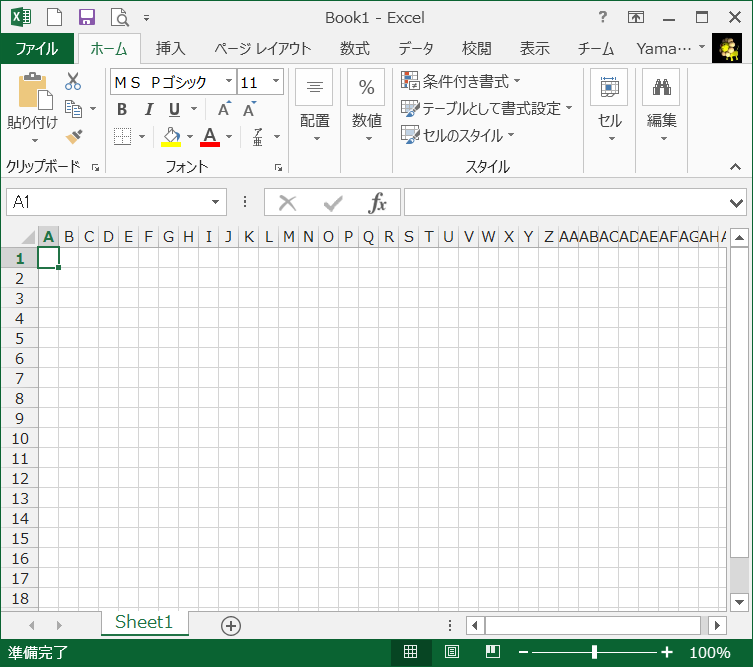The height and width of the screenshot is (667, 753).
Task: Open the 数式 tab
Action: pyautogui.click(x=355, y=49)
